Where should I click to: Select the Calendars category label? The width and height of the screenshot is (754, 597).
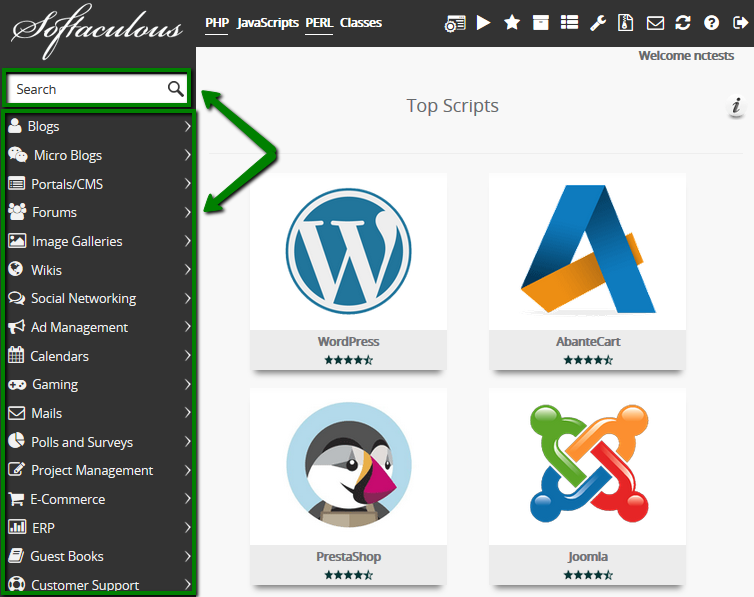(60, 356)
